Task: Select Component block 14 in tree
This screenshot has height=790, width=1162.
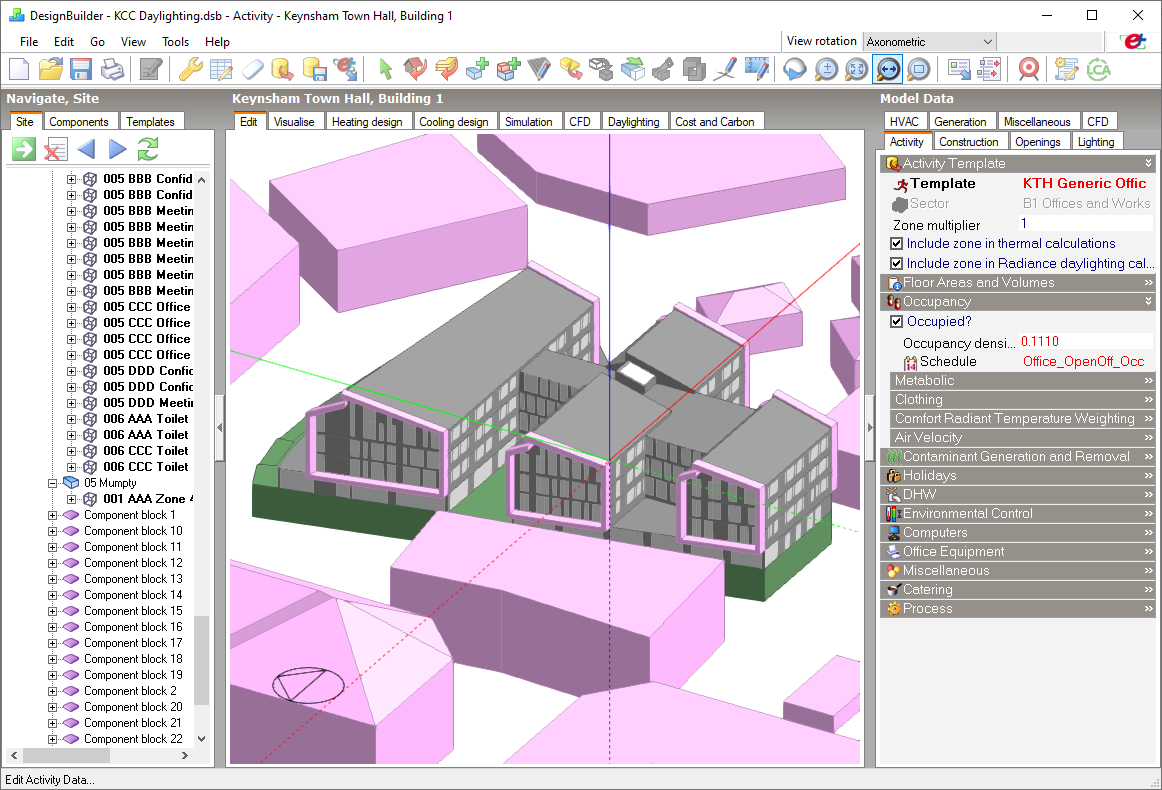Action: (x=132, y=595)
